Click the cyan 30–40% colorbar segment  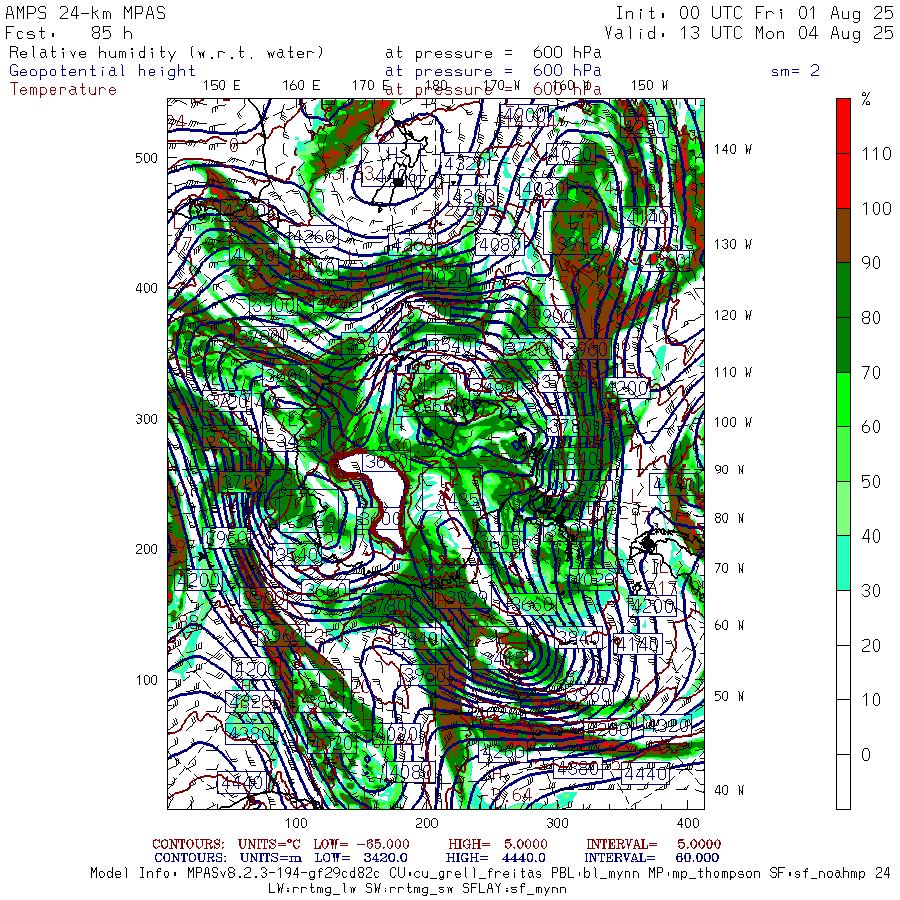pyautogui.click(x=843, y=563)
